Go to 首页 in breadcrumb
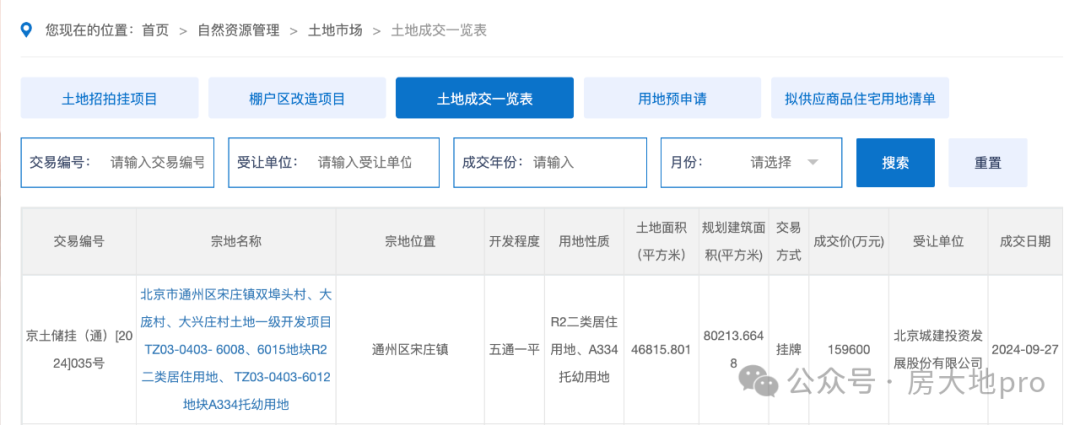The image size is (1080, 425). (x=155, y=30)
